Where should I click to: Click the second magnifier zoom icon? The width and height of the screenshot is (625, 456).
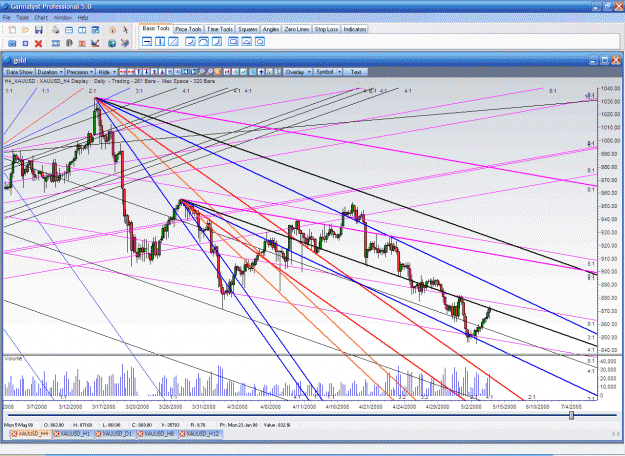tap(210, 72)
